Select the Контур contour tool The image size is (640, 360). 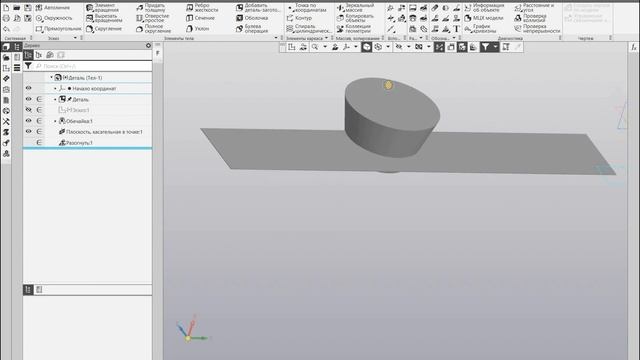[299, 18]
